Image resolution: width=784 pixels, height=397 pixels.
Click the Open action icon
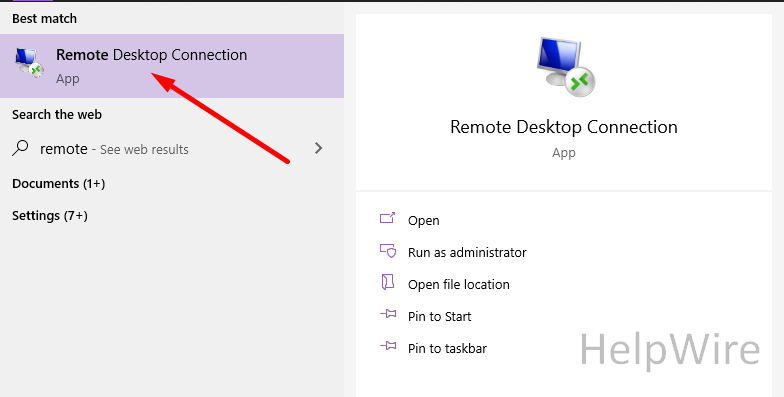coord(388,218)
